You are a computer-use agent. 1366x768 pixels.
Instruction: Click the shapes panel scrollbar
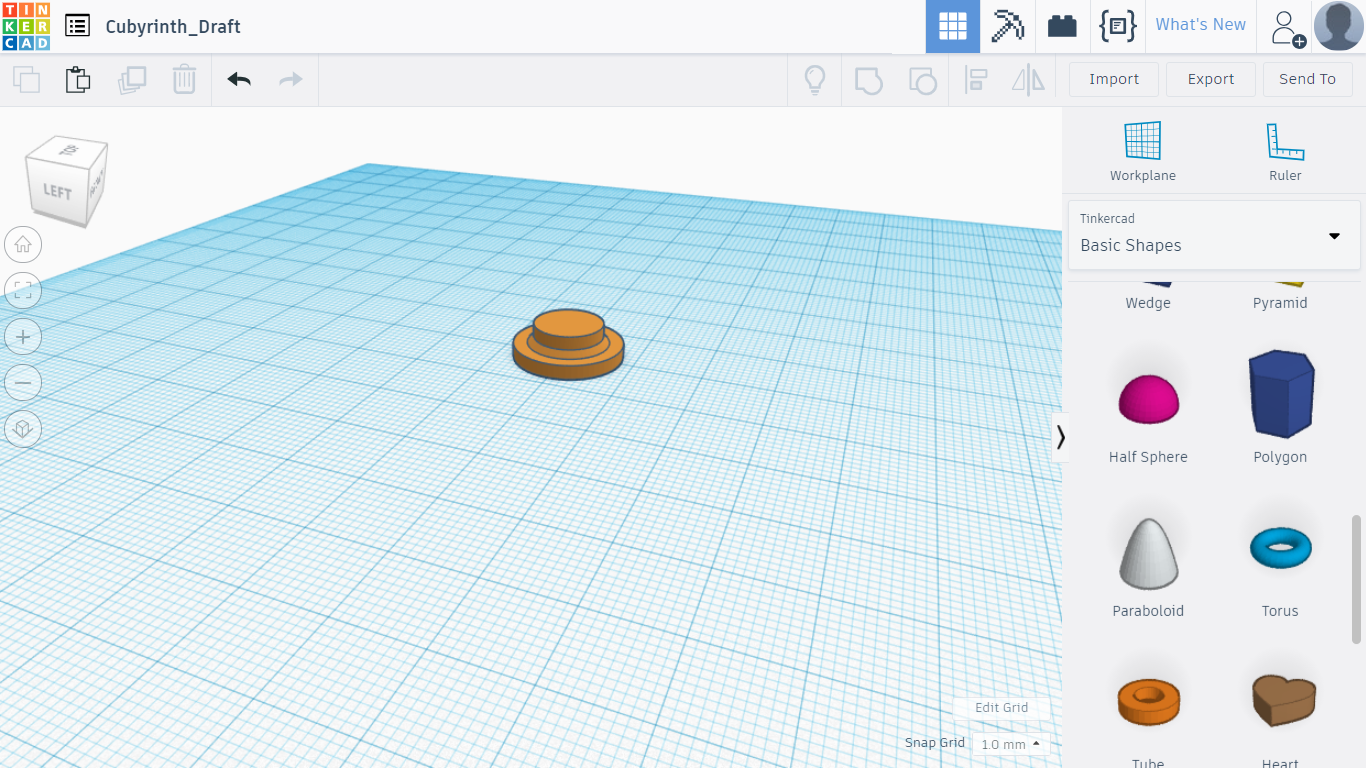(1357, 579)
